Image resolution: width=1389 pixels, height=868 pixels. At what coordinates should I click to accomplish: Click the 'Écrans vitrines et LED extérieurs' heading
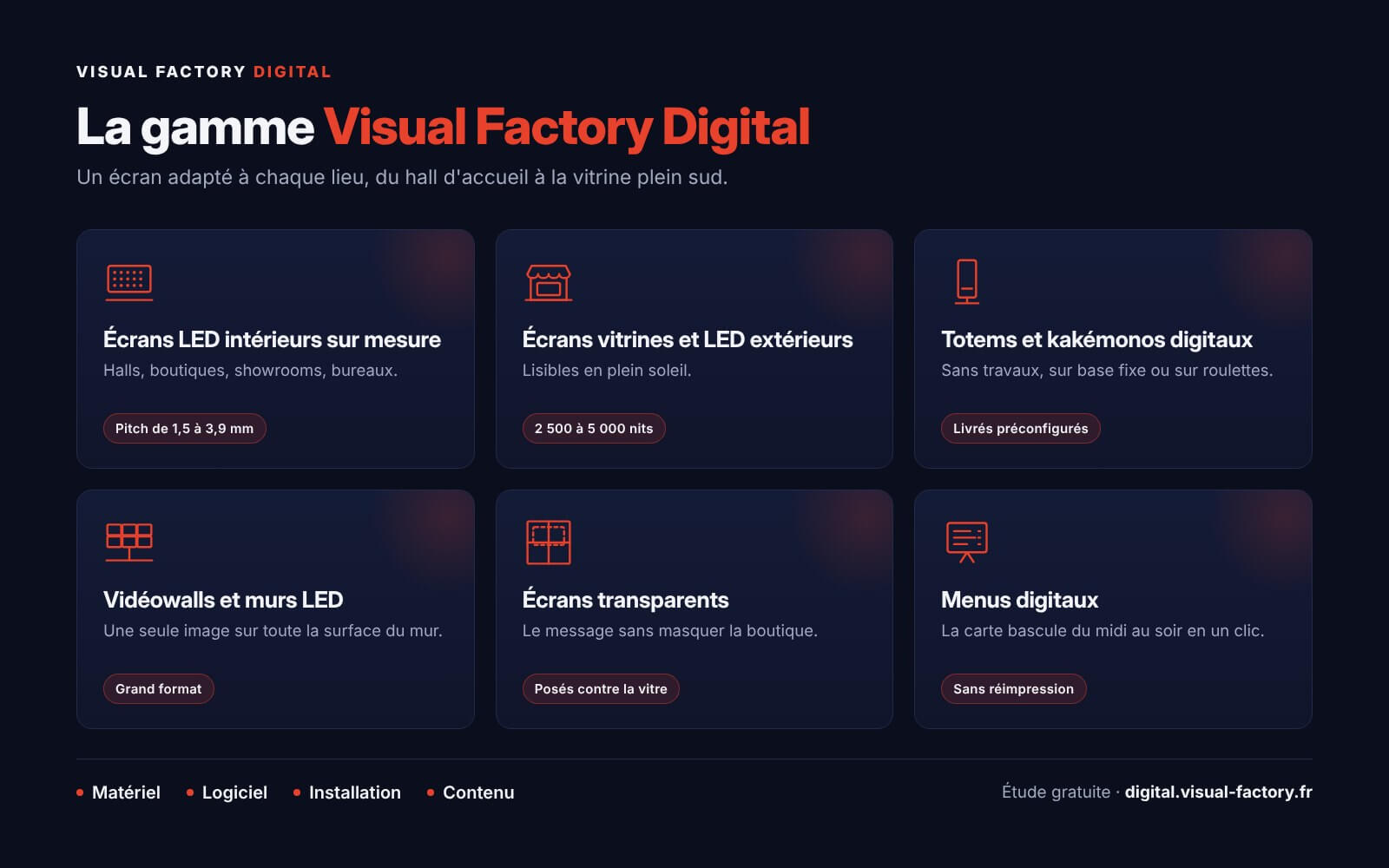tap(688, 339)
